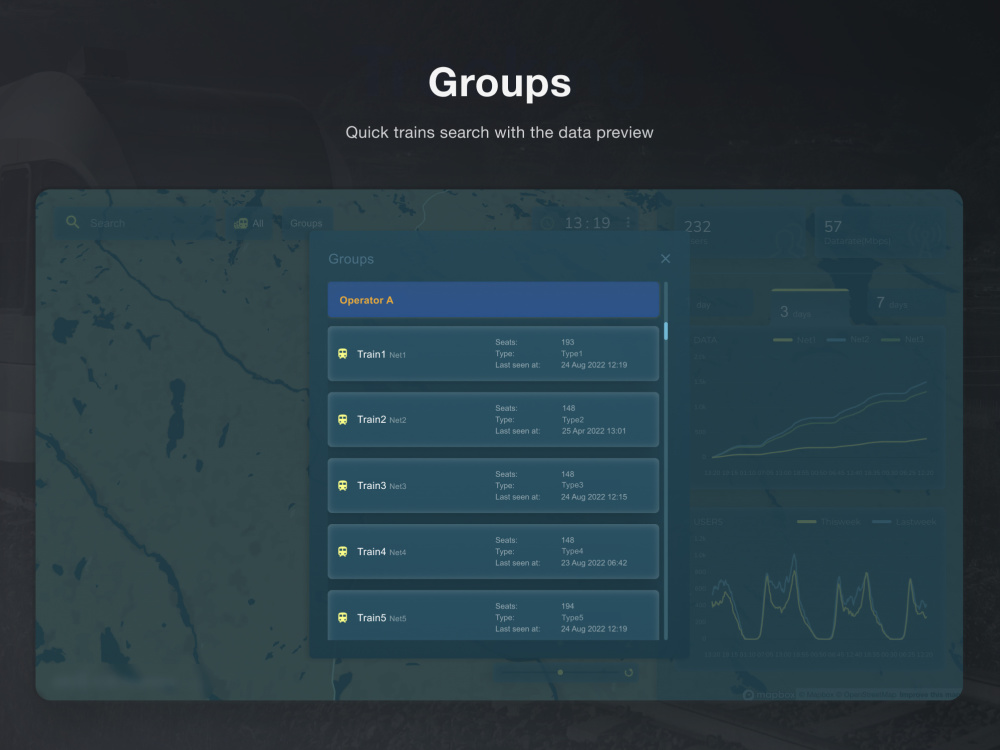The image size is (1000, 750).
Task: Click the Type2 value in Train2 card
Action: pos(573,420)
